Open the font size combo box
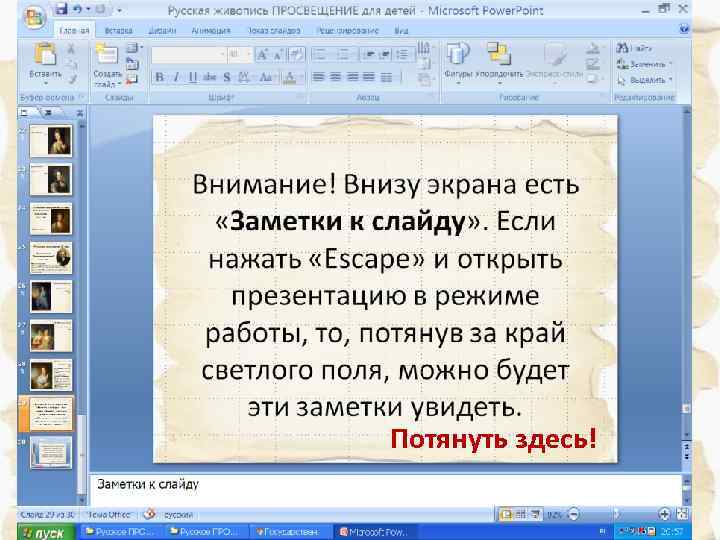Screen dimensions: 720x540 pos(240,55)
